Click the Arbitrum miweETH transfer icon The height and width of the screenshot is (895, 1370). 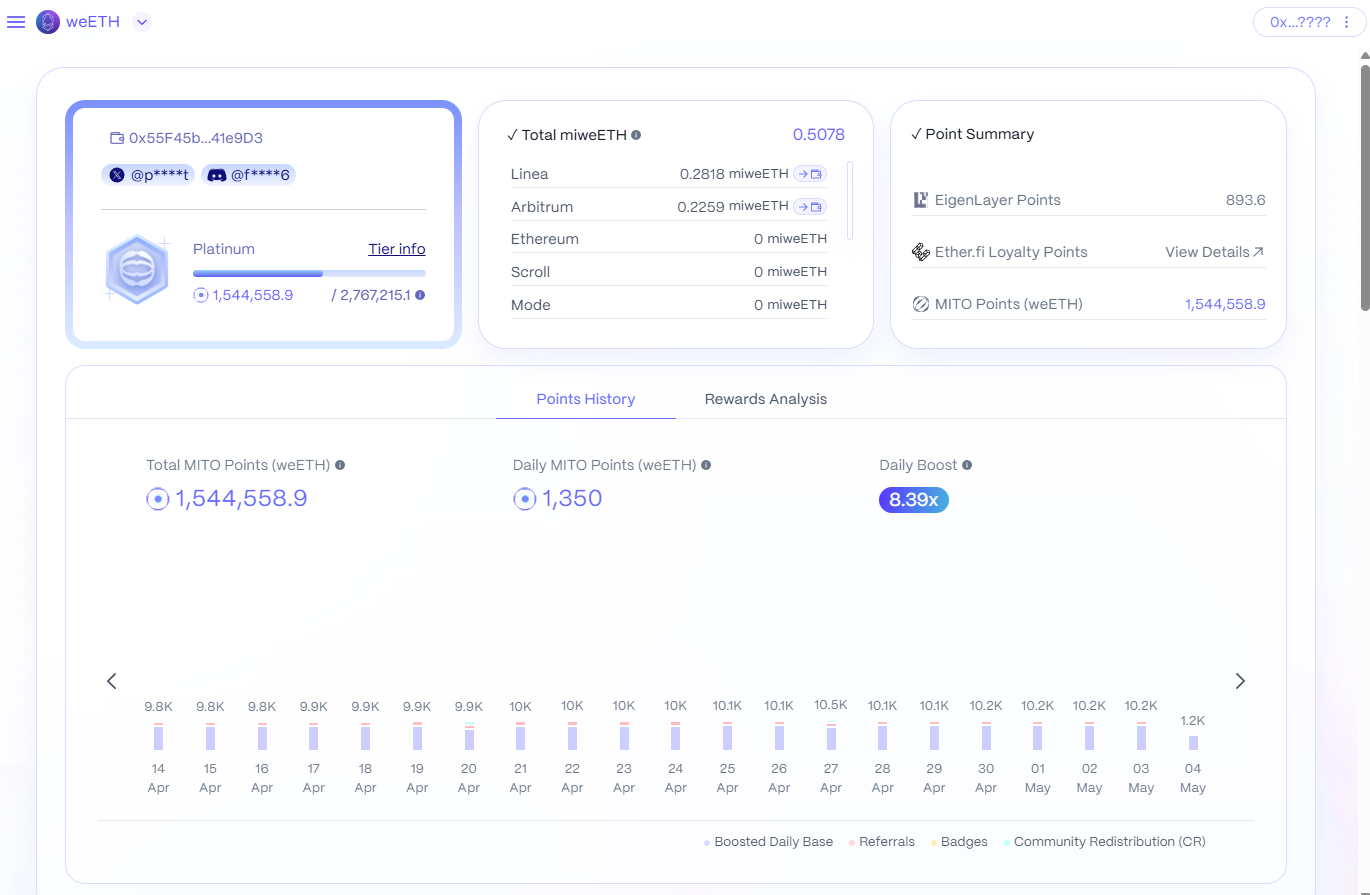[x=810, y=207]
